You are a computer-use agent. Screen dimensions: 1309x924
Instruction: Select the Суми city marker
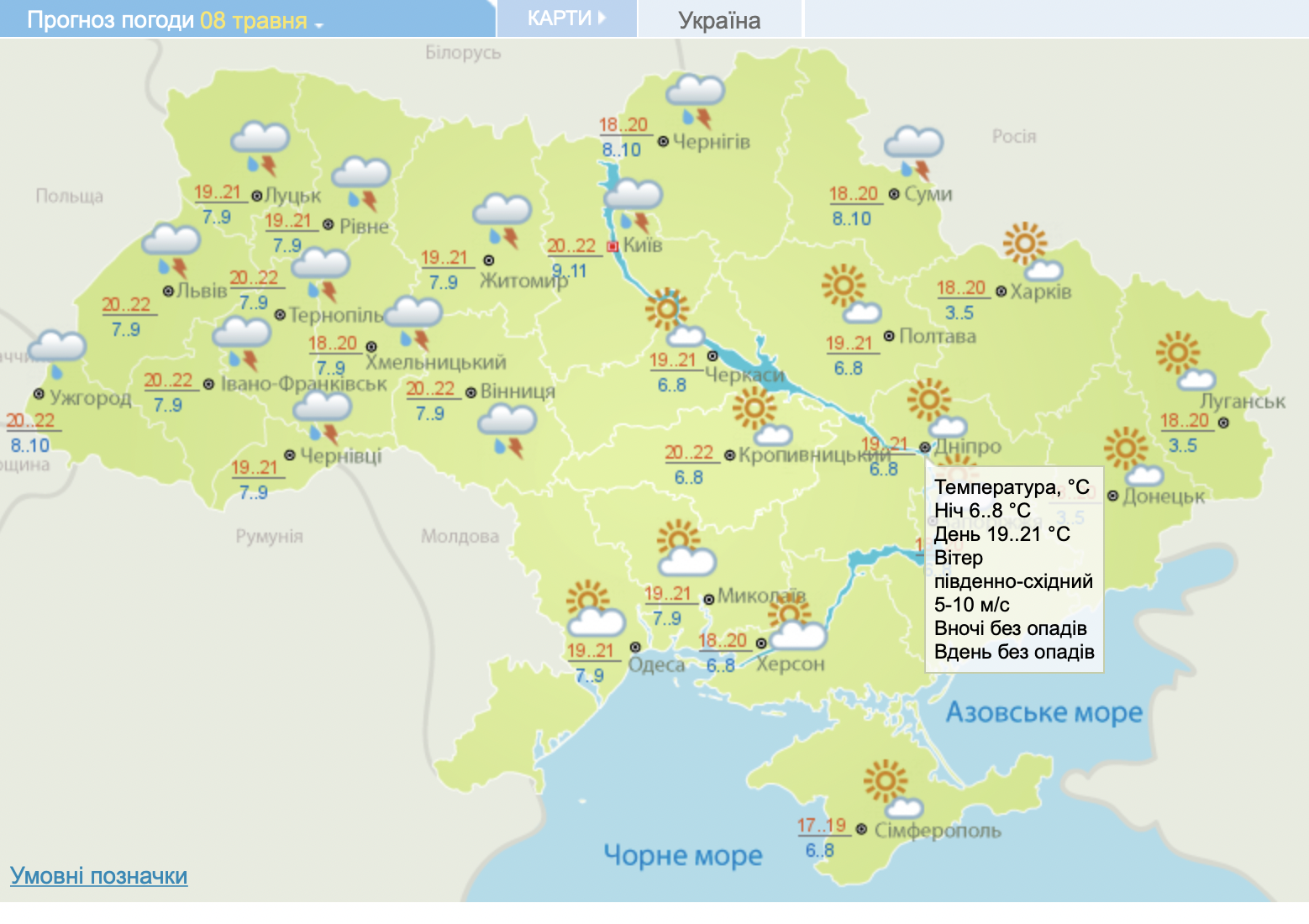click(x=894, y=194)
